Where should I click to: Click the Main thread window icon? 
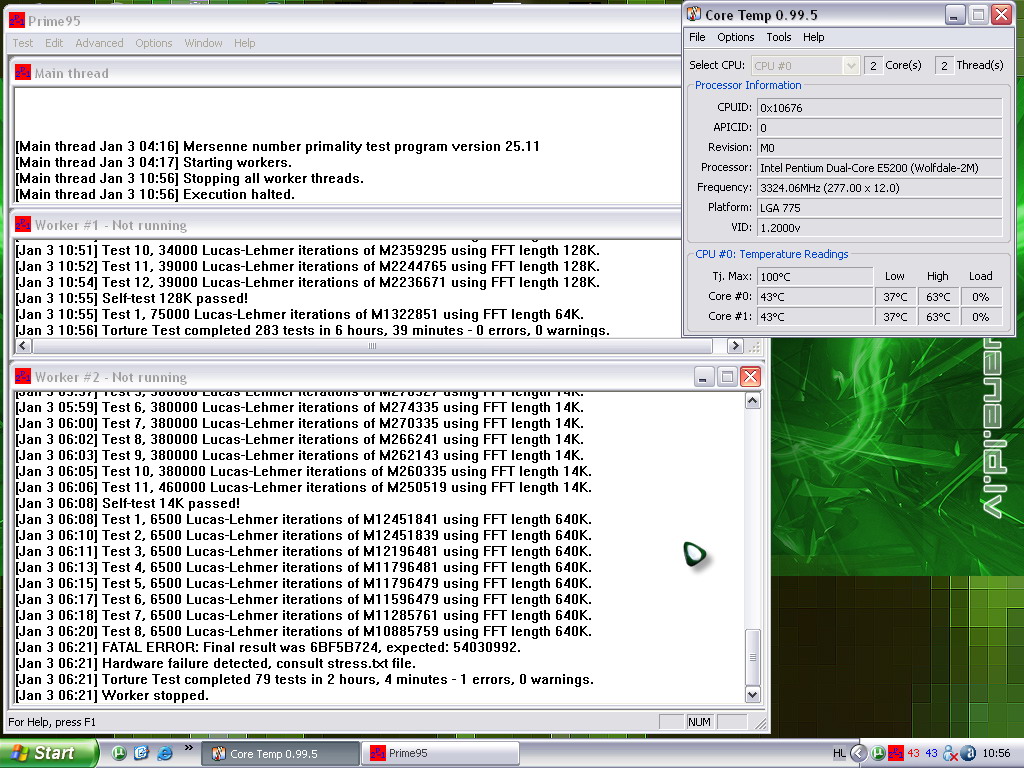pyautogui.click(x=23, y=72)
